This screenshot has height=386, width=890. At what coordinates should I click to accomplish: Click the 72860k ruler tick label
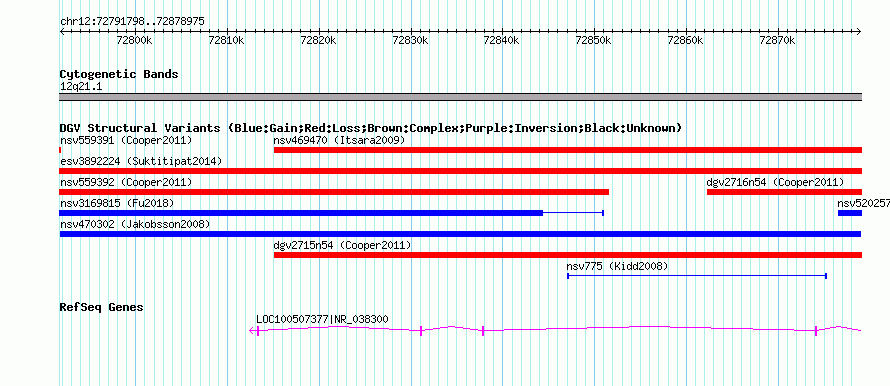click(x=686, y=41)
